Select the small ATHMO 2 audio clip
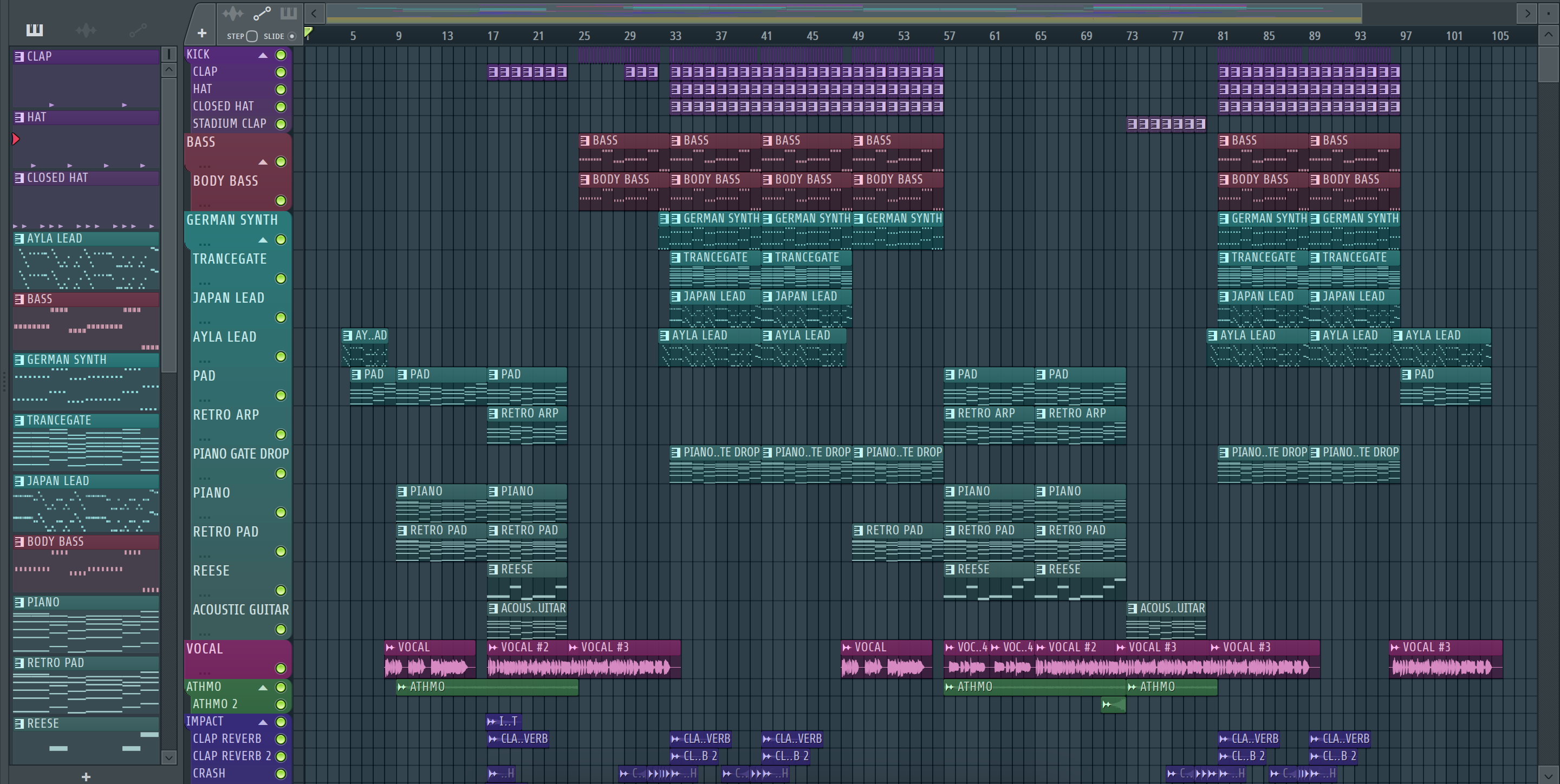 tap(1113, 705)
